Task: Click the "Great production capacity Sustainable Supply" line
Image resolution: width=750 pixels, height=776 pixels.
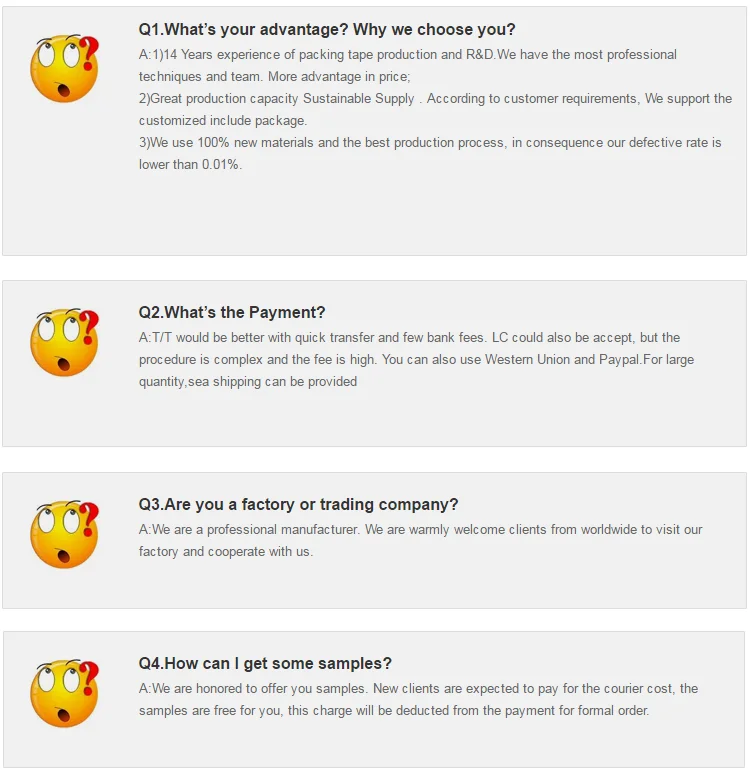Action: 435,99
